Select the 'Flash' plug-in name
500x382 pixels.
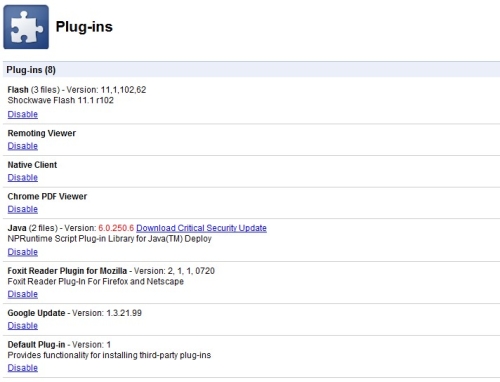pos(18,90)
